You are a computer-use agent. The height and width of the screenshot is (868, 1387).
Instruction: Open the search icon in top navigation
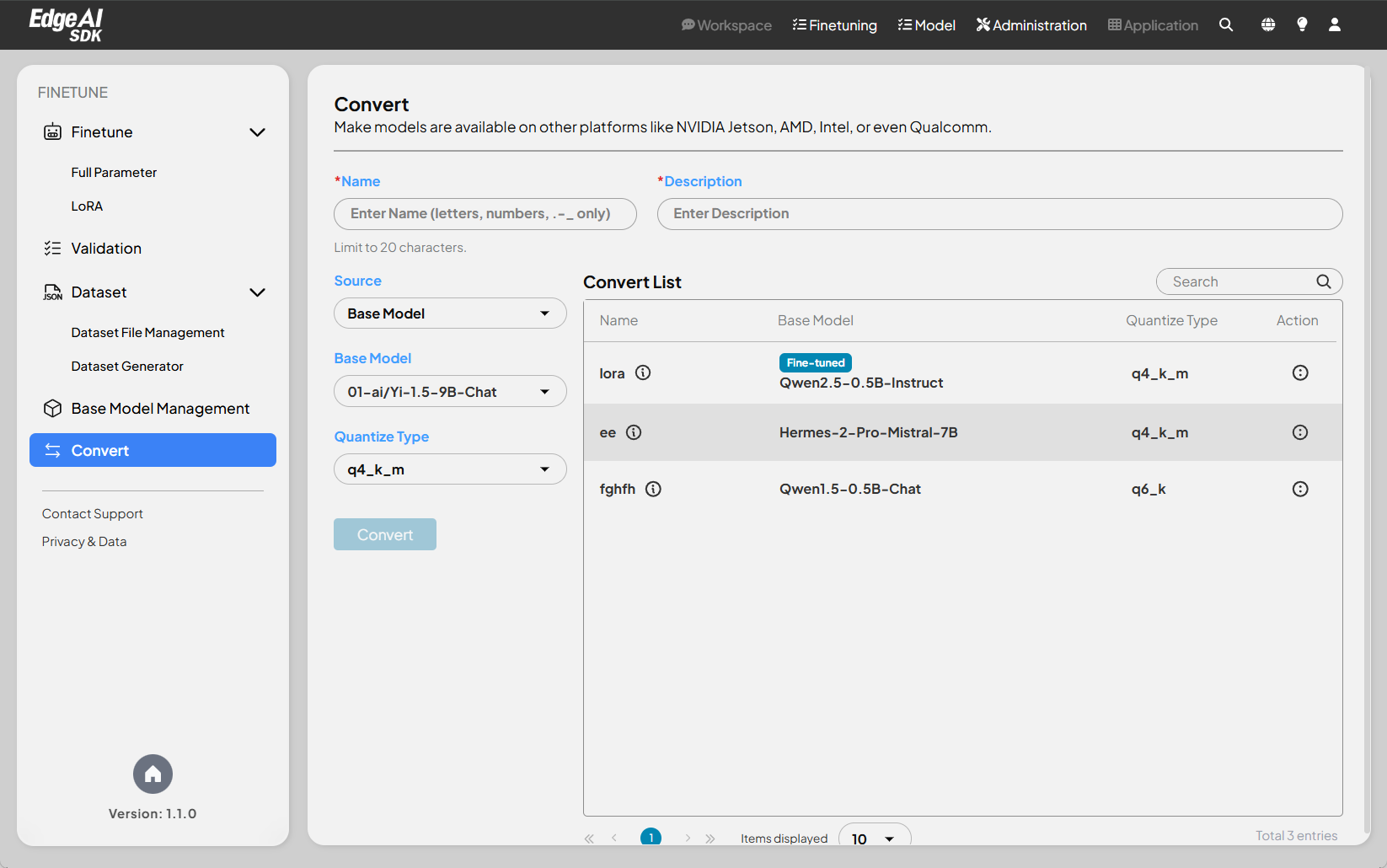tap(1226, 25)
